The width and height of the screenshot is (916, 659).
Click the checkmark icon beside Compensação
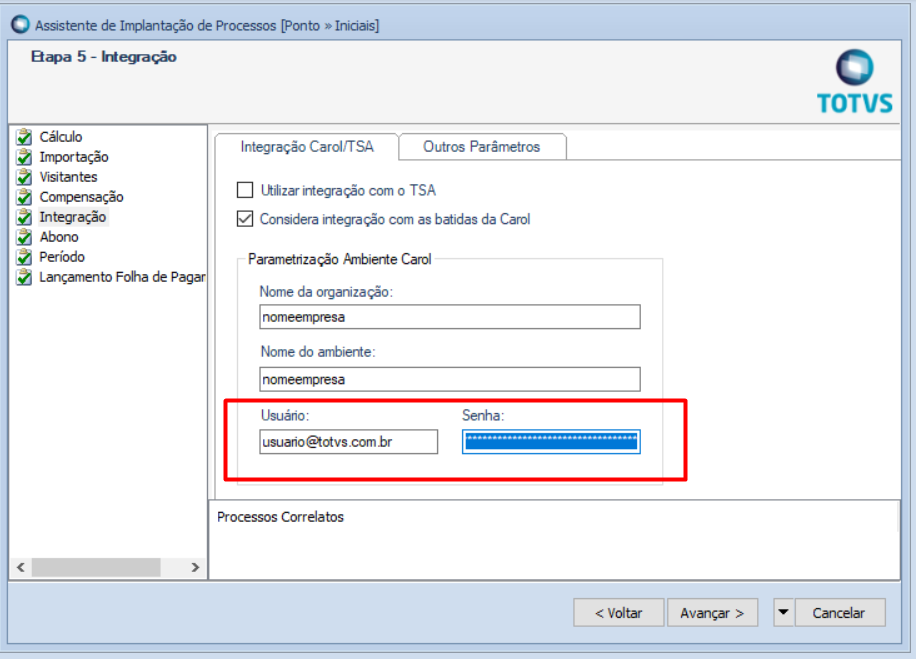click(25, 197)
